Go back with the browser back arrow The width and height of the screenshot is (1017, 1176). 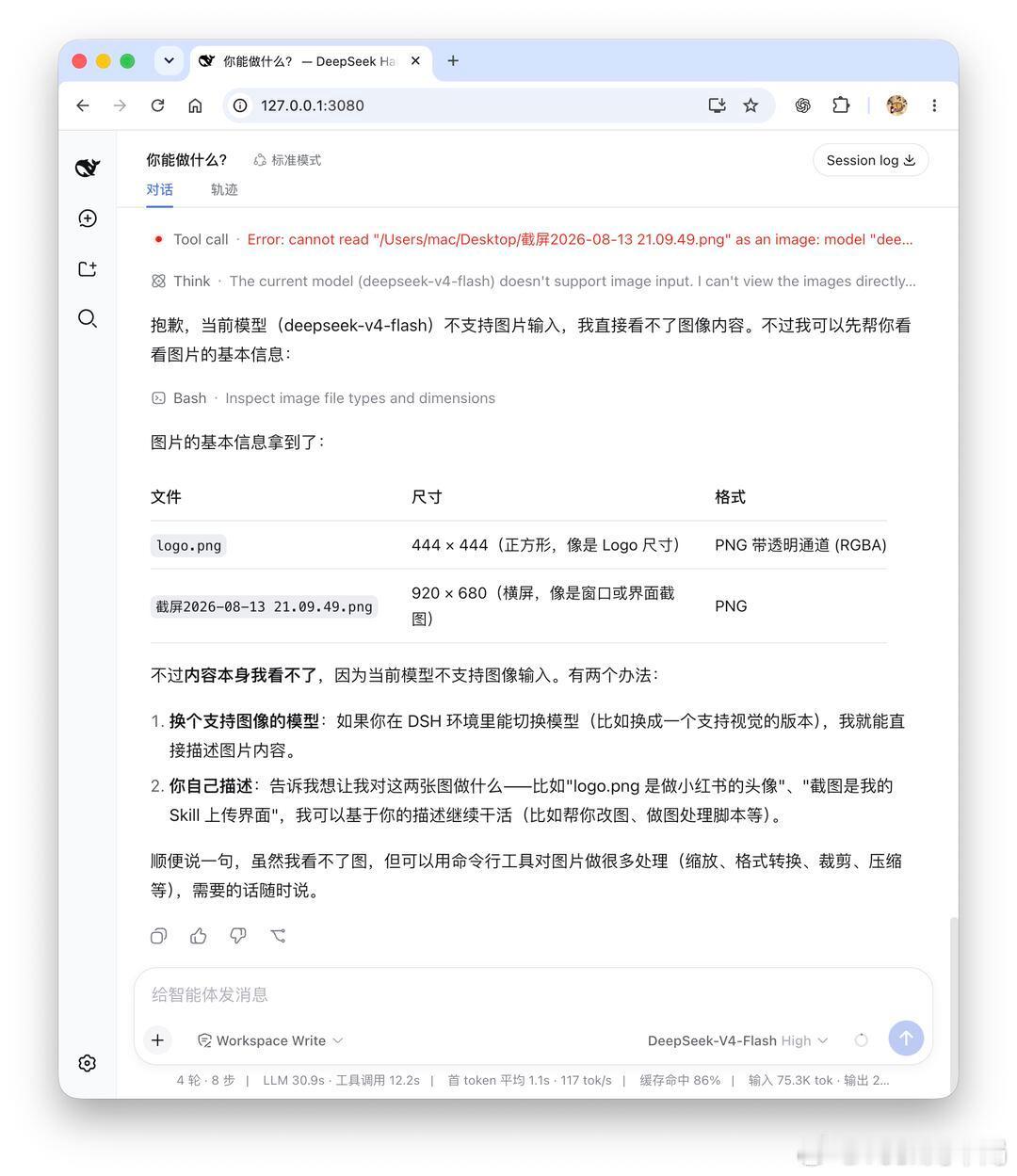tap(83, 105)
